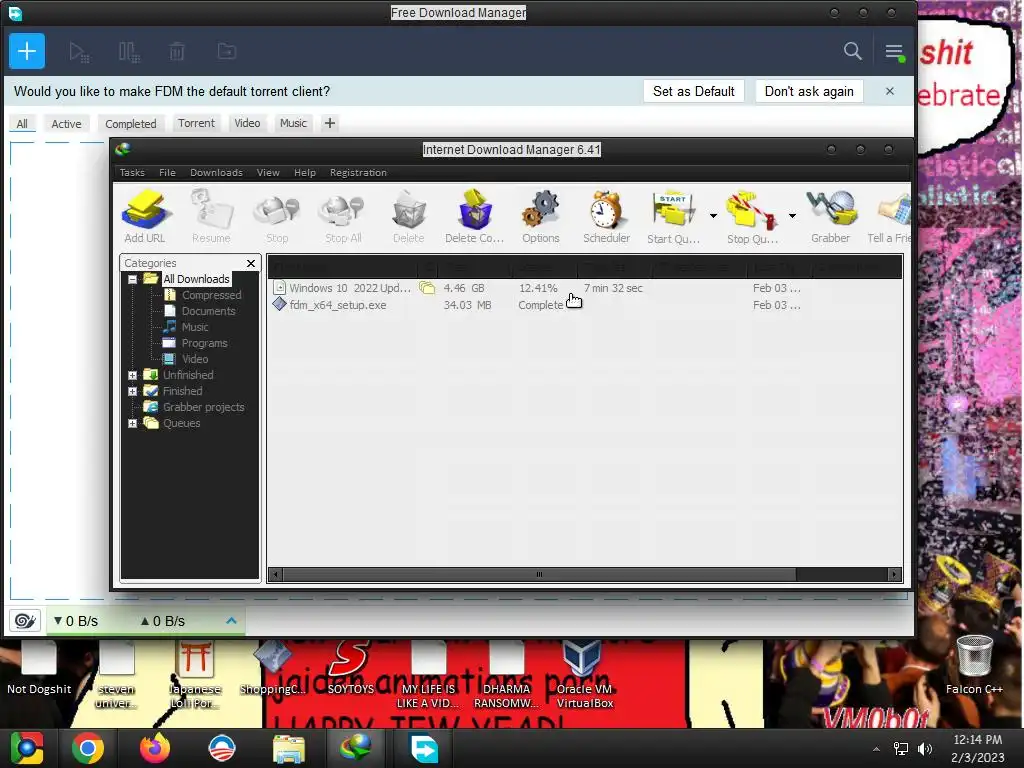Add a new FDM filter tab
The image size is (1024, 768).
(330, 123)
